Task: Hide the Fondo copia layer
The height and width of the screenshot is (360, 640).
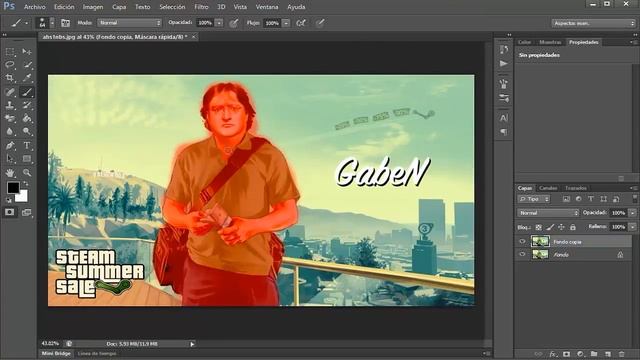Action: pos(522,242)
